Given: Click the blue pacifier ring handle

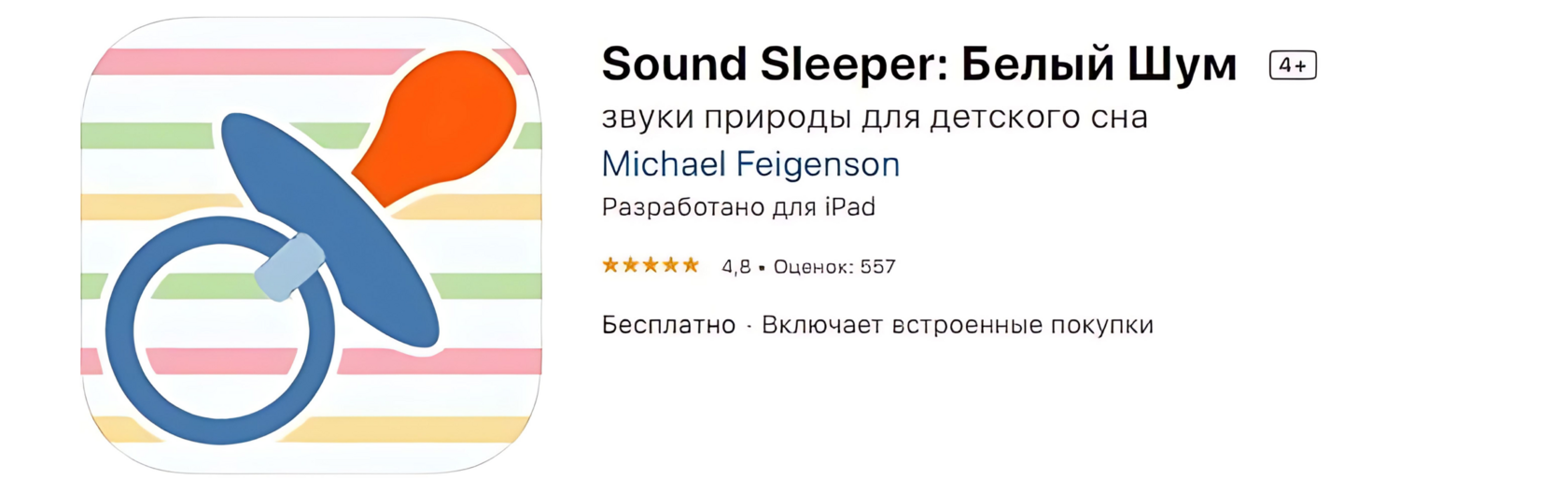Looking at the screenshot, I should (x=220, y=331).
